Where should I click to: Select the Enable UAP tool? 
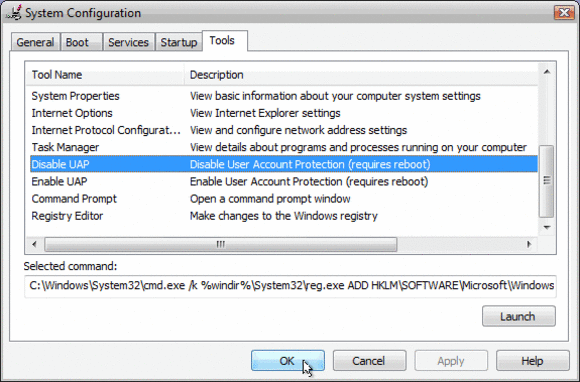click(284, 182)
